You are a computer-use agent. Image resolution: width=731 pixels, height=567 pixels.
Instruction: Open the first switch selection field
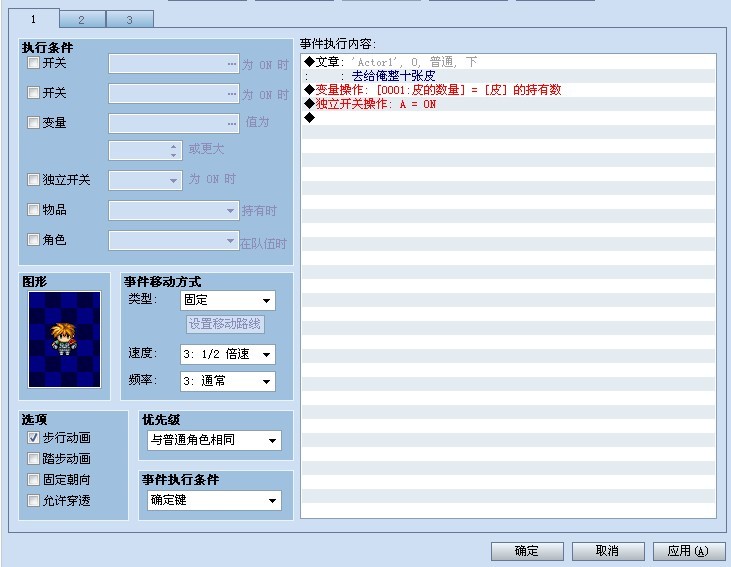(174, 64)
